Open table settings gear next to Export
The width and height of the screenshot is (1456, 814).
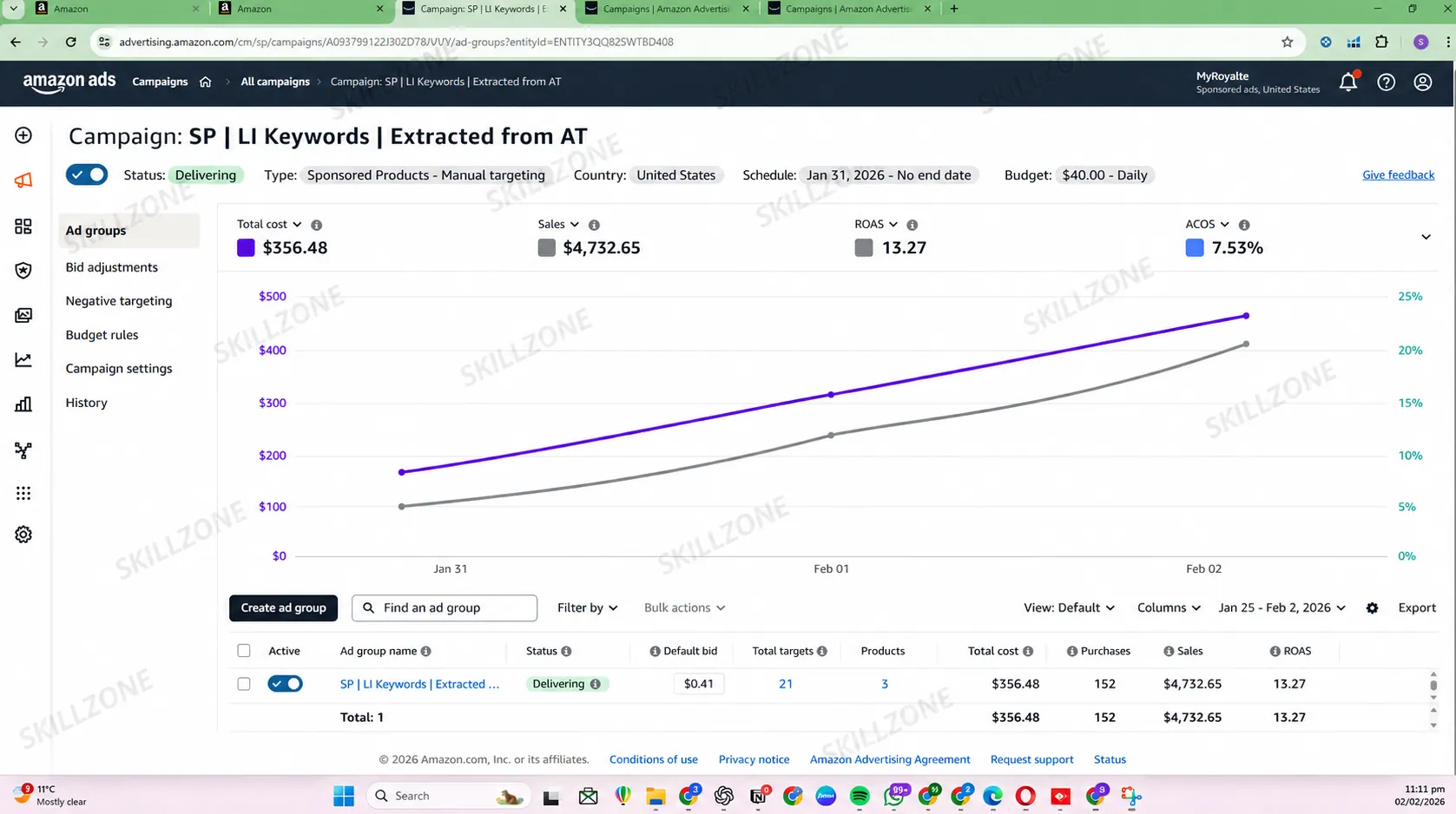click(1373, 608)
